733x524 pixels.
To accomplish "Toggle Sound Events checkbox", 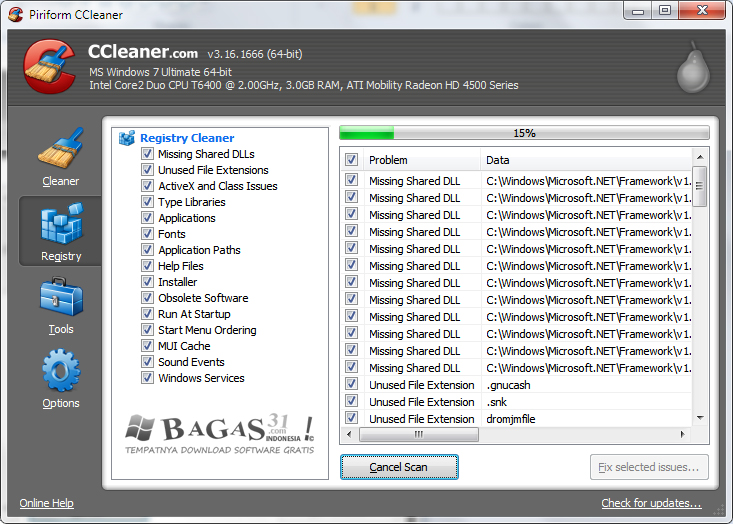I will pyautogui.click(x=147, y=361).
